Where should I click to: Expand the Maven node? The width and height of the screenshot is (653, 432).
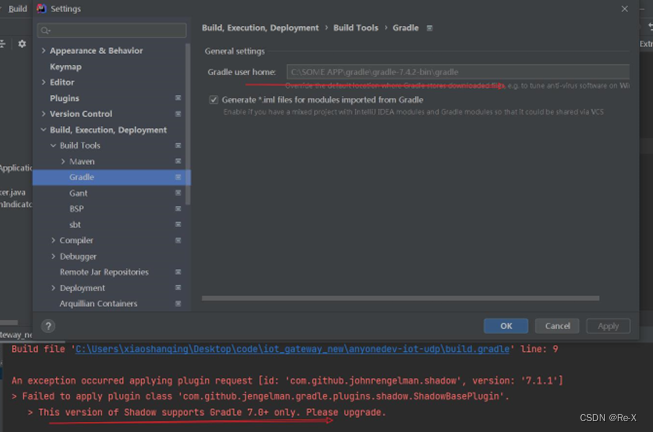[63, 161]
